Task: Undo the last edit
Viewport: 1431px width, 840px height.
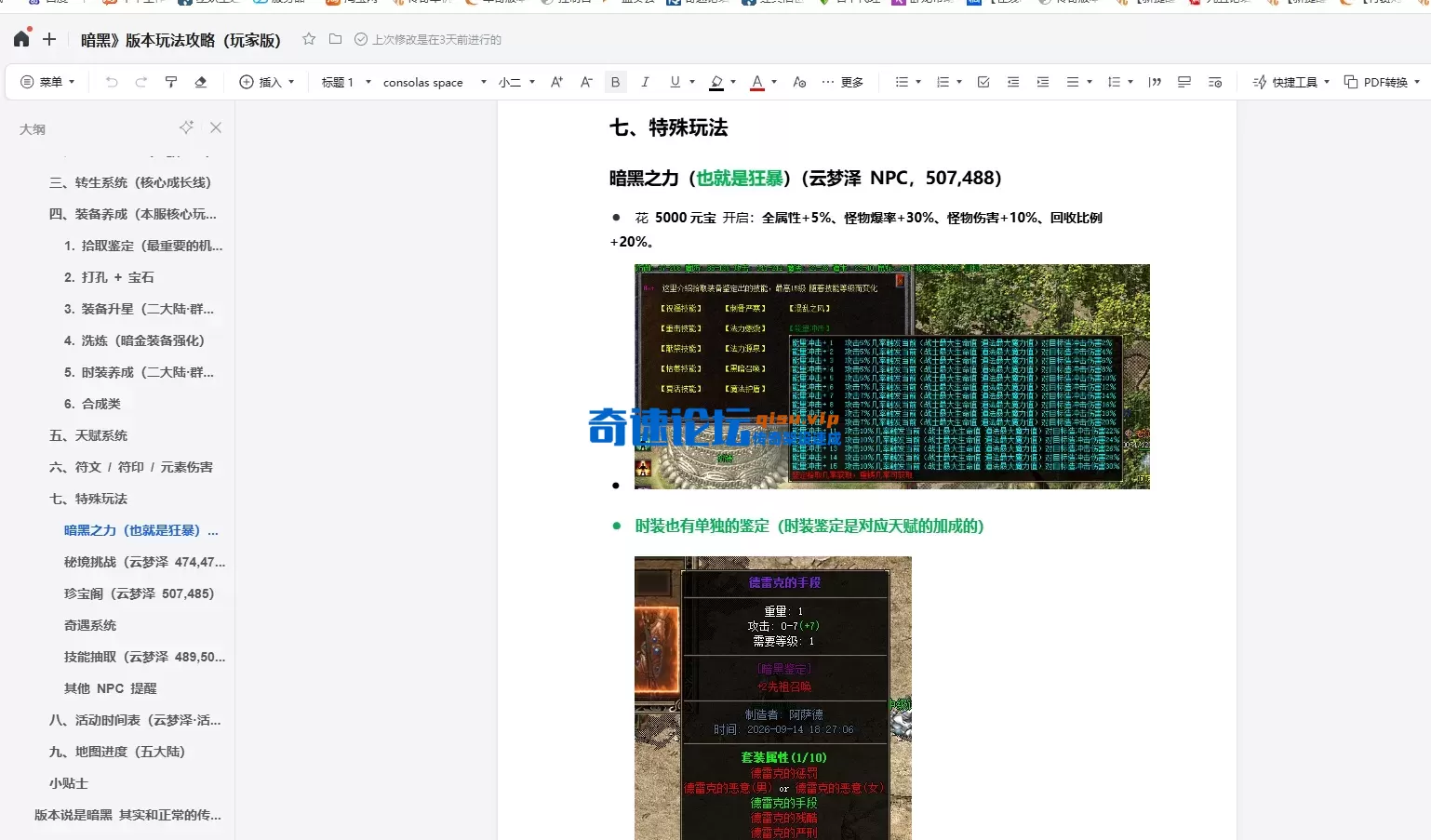Action: click(x=112, y=82)
